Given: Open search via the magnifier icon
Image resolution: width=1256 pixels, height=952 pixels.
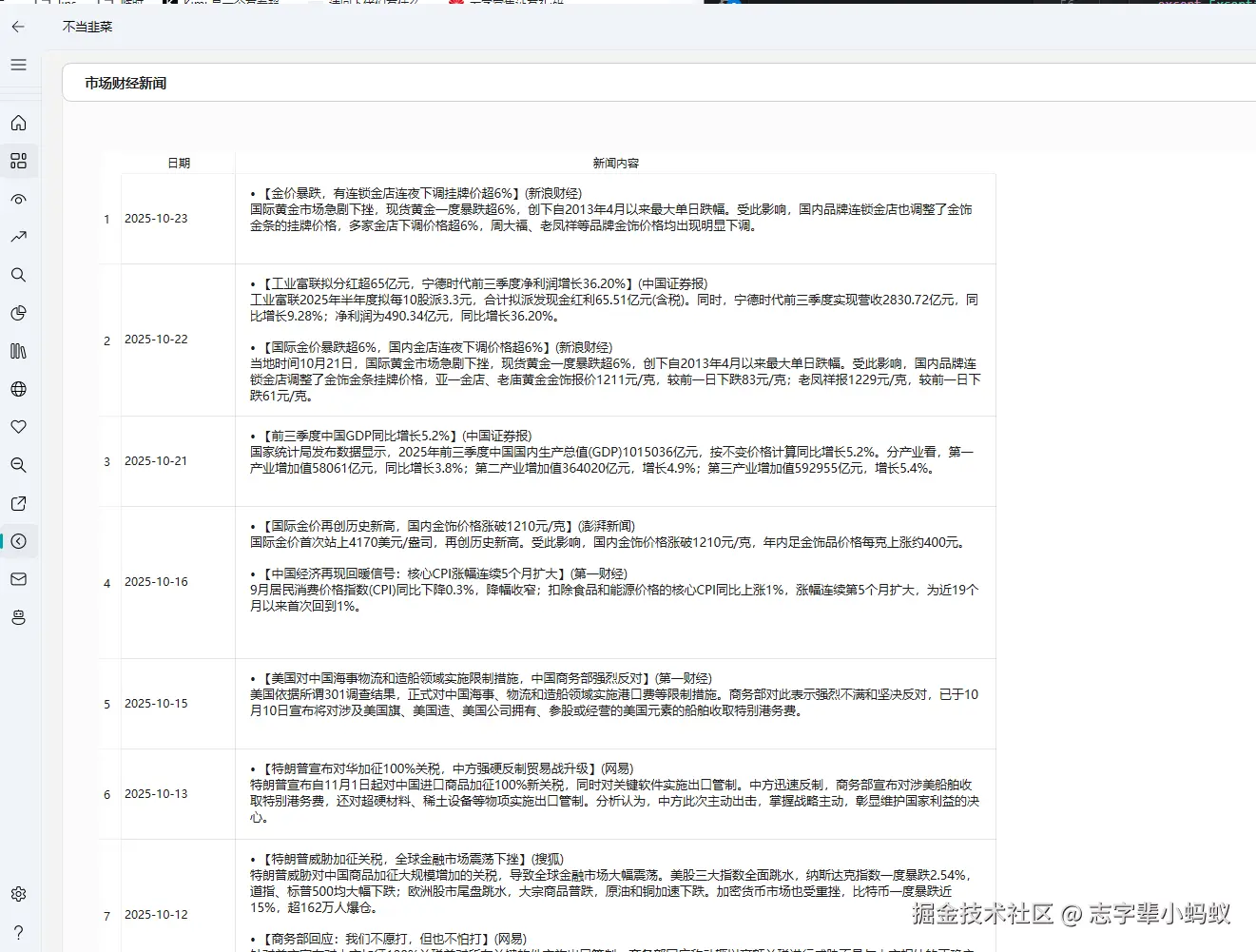Looking at the screenshot, I should (x=19, y=275).
